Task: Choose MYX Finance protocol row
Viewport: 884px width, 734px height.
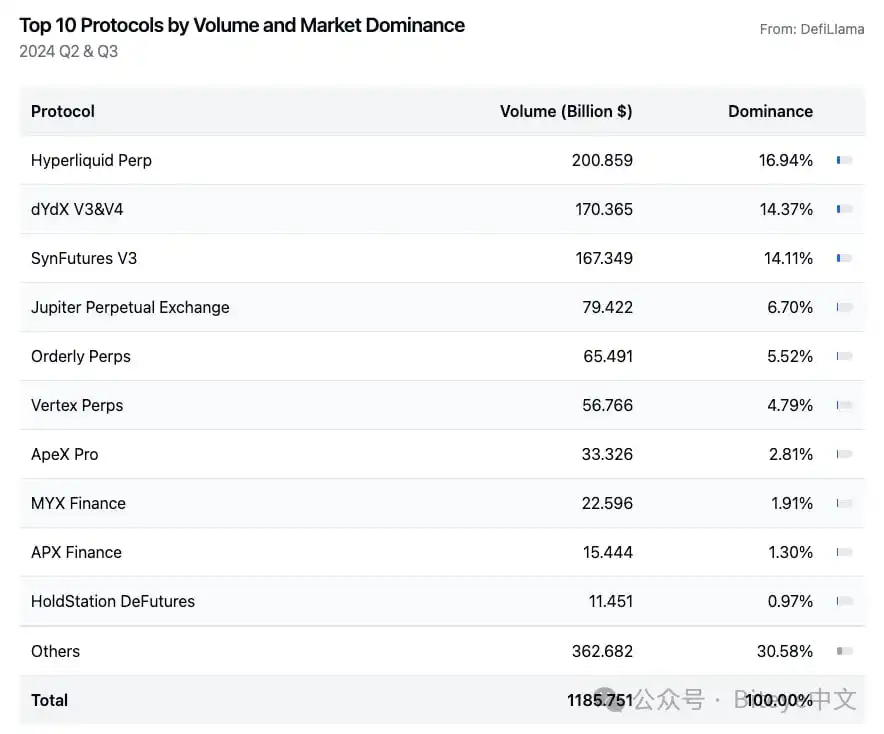Action: 78,503
